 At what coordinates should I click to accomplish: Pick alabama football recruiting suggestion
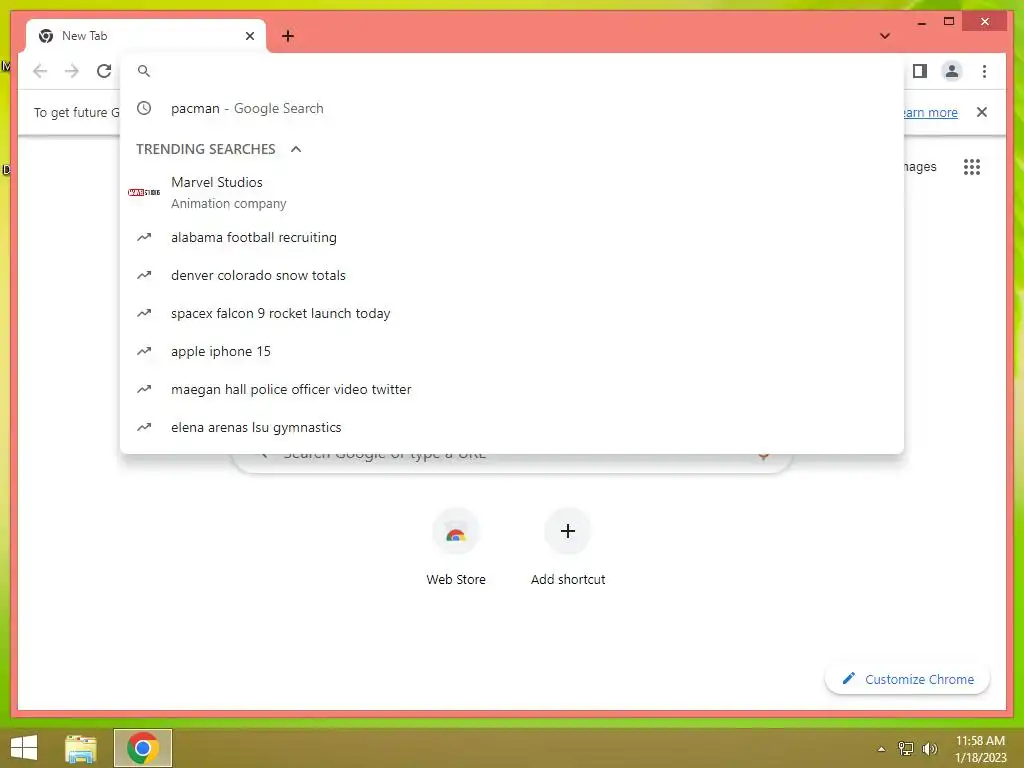pos(512,238)
